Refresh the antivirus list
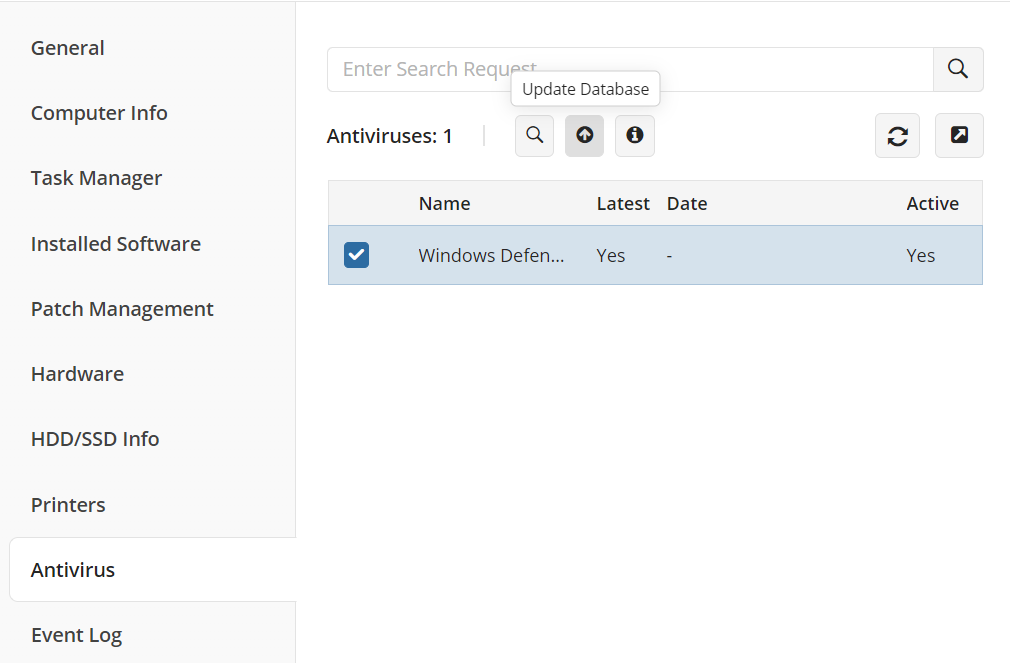This screenshot has width=1010, height=663. point(897,136)
